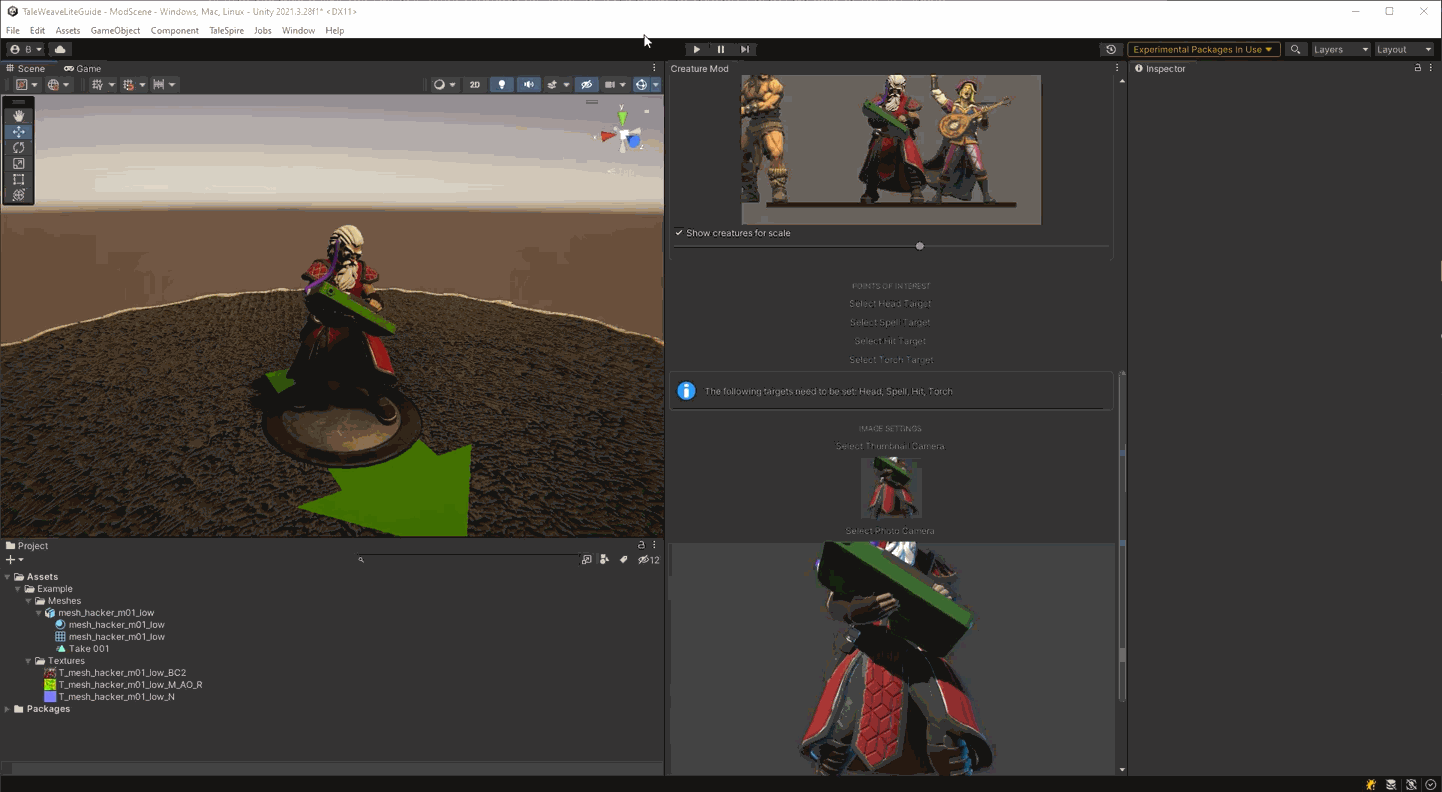Open the TaleSpire menu
The image size is (1442, 792).
[226, 31]
